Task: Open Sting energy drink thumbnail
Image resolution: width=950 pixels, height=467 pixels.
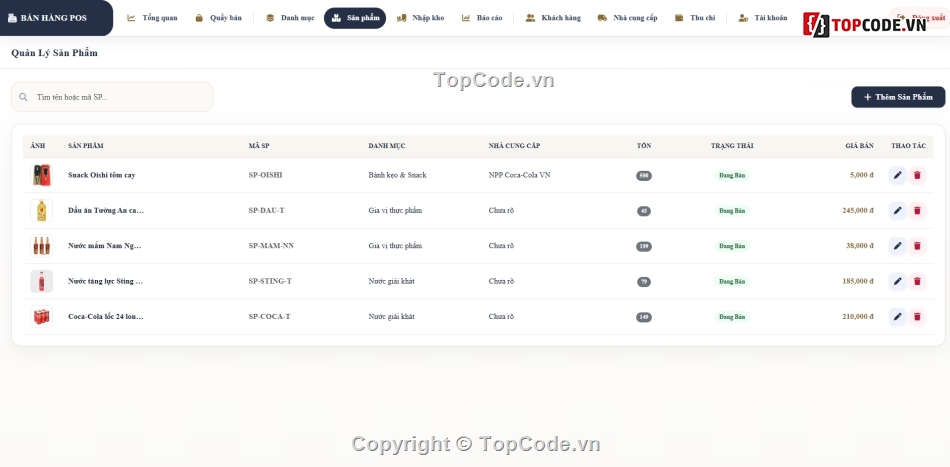Action: pyautogui.click(x=42, y=282)
